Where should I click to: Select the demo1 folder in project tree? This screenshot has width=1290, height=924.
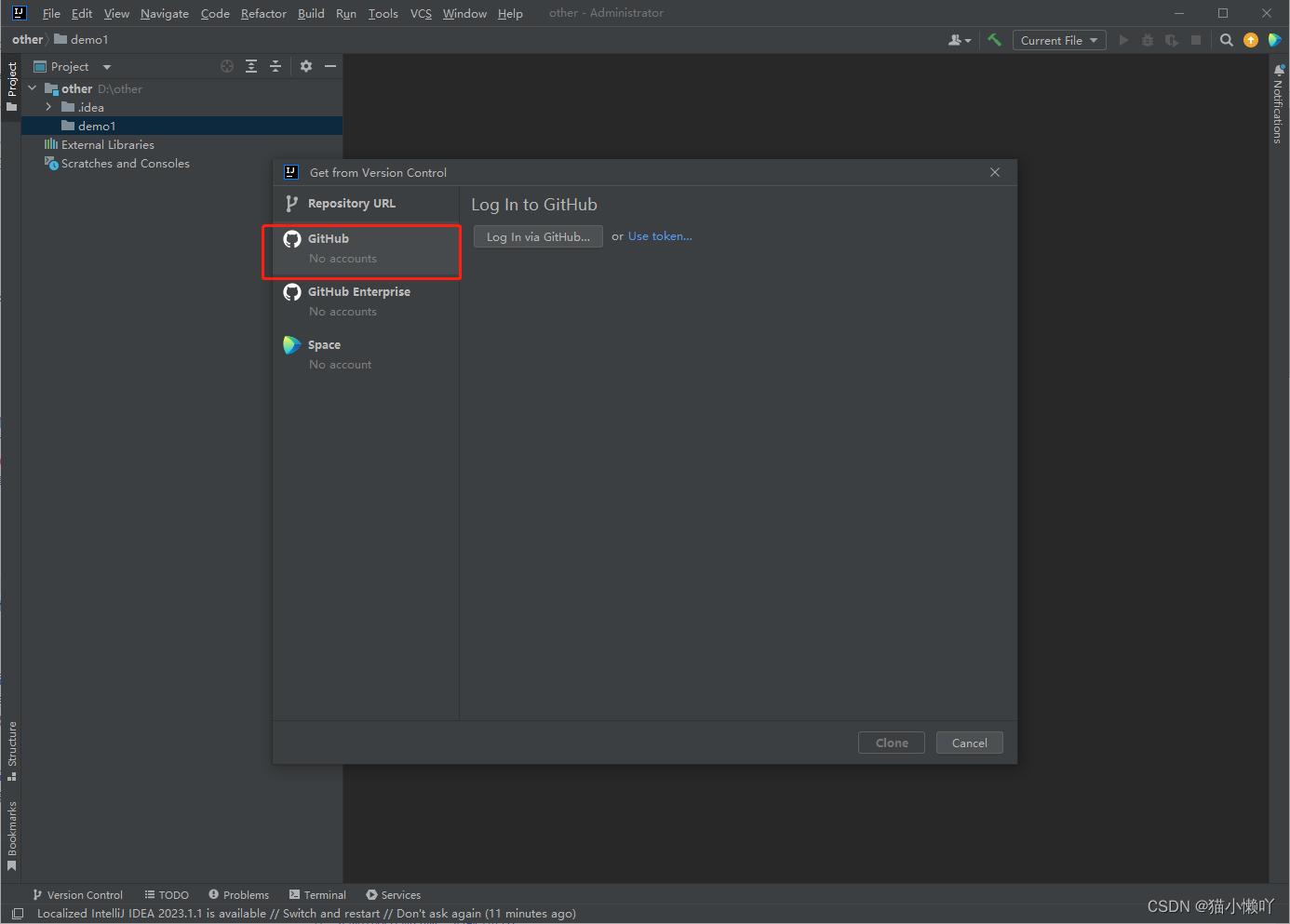coord(182,126)
